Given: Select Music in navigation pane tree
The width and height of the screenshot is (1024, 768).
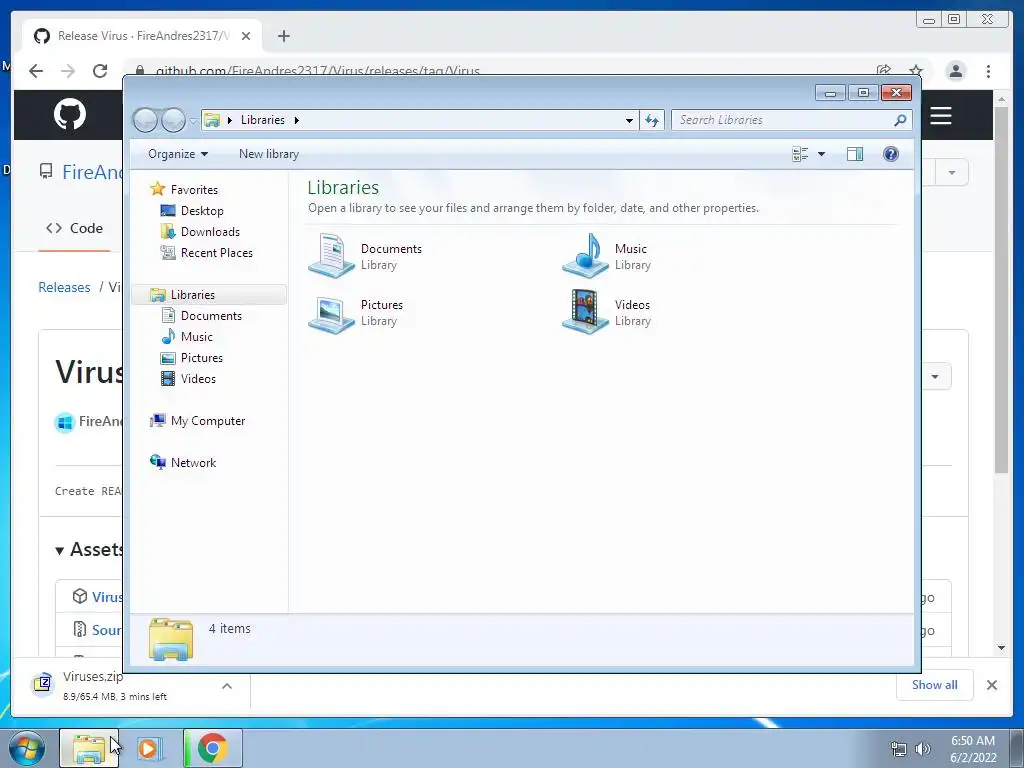Looking at the screenshot, I should tap(197, 337).
